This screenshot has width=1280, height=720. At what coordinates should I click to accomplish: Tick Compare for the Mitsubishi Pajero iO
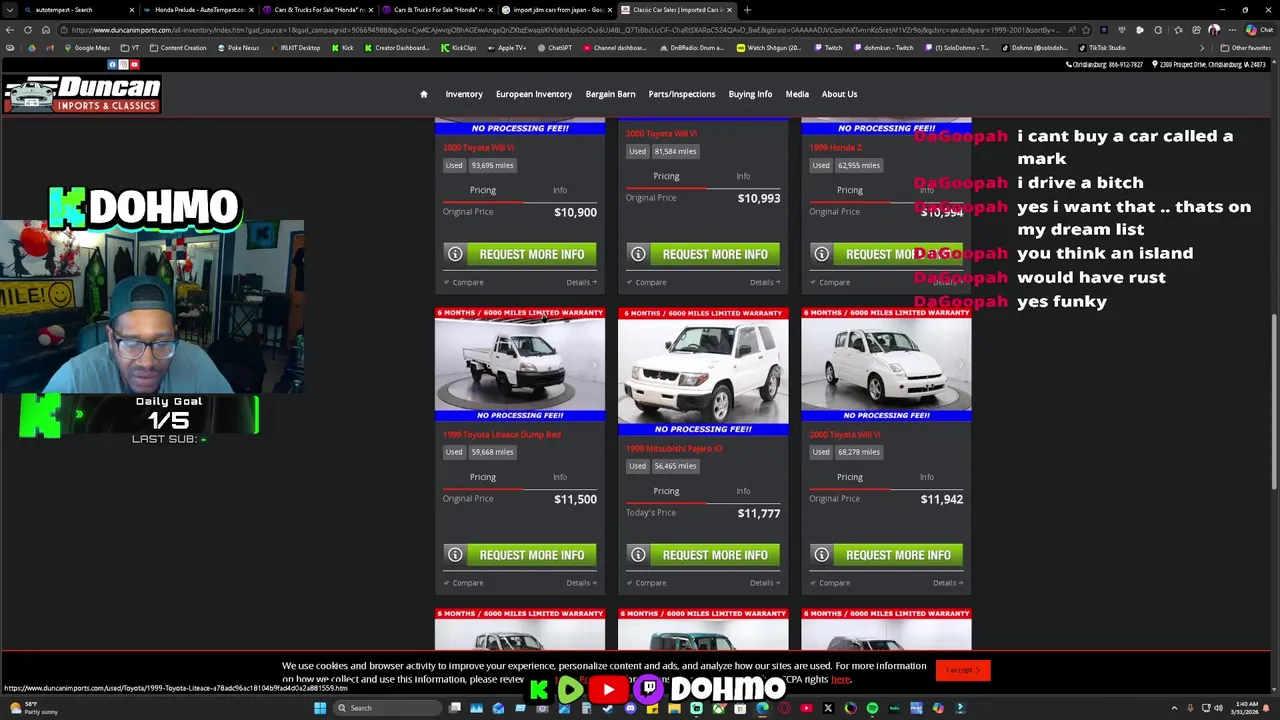(x=646, y=583)
